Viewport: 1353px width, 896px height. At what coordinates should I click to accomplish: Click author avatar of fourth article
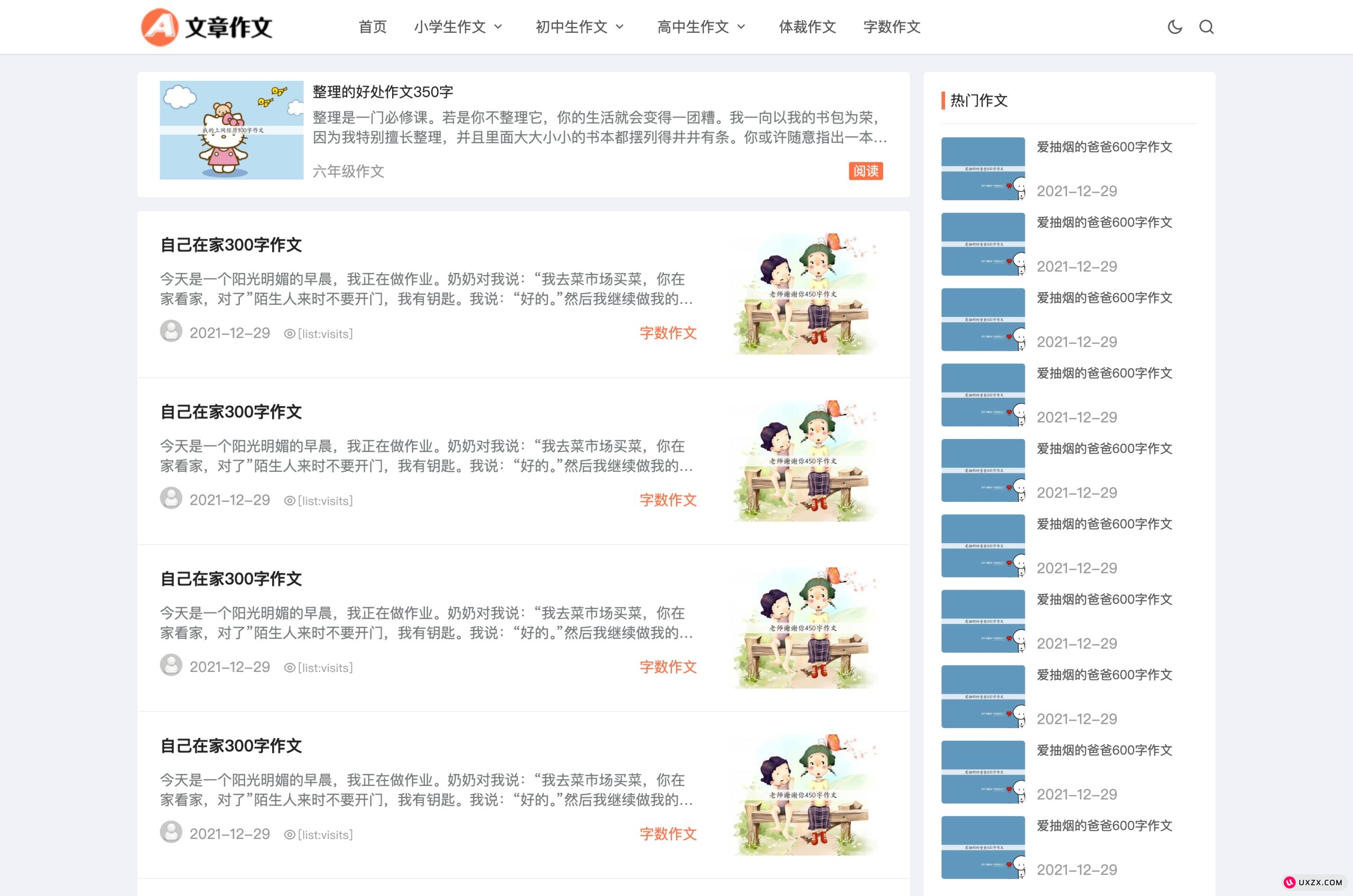click(171, 832)
